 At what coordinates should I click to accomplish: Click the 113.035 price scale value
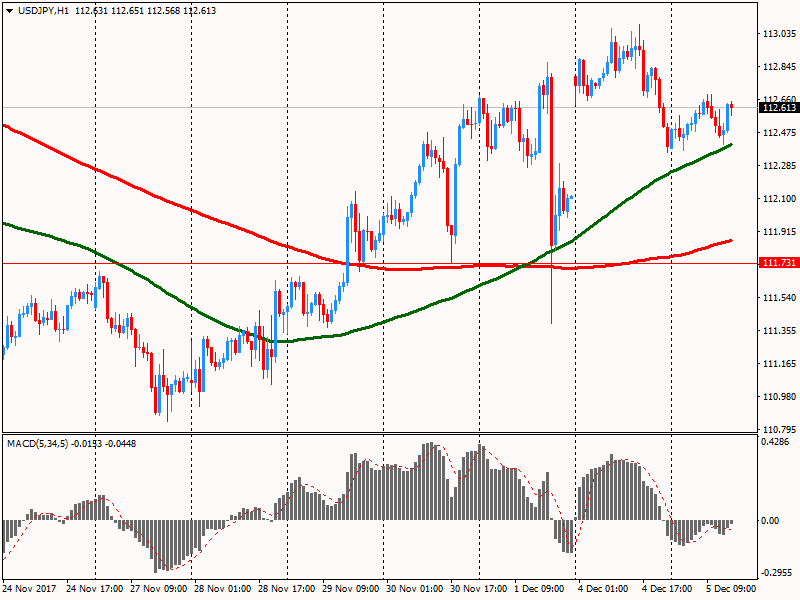click(779, 34)
